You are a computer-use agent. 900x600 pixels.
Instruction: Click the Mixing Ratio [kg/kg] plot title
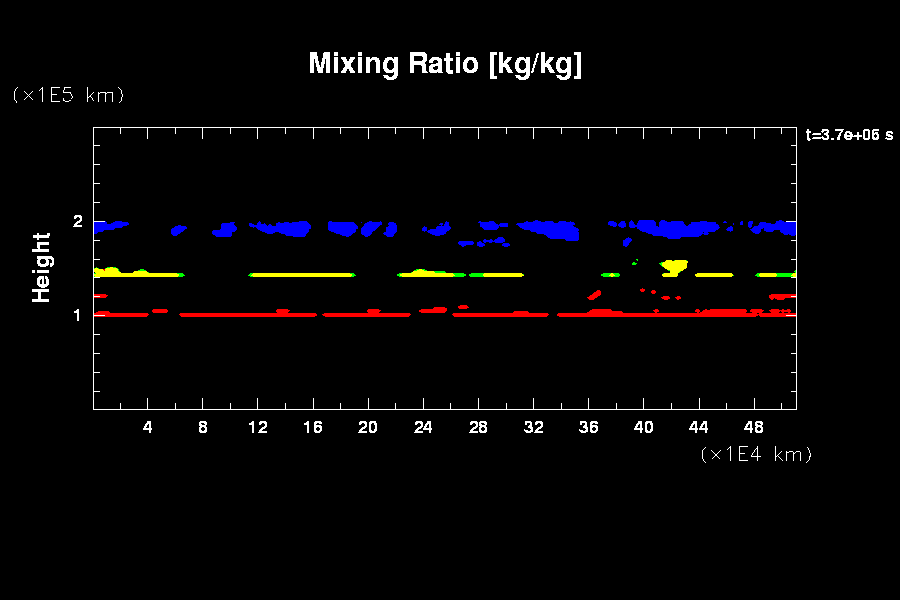pyautogui.click(x=445, y=64)
